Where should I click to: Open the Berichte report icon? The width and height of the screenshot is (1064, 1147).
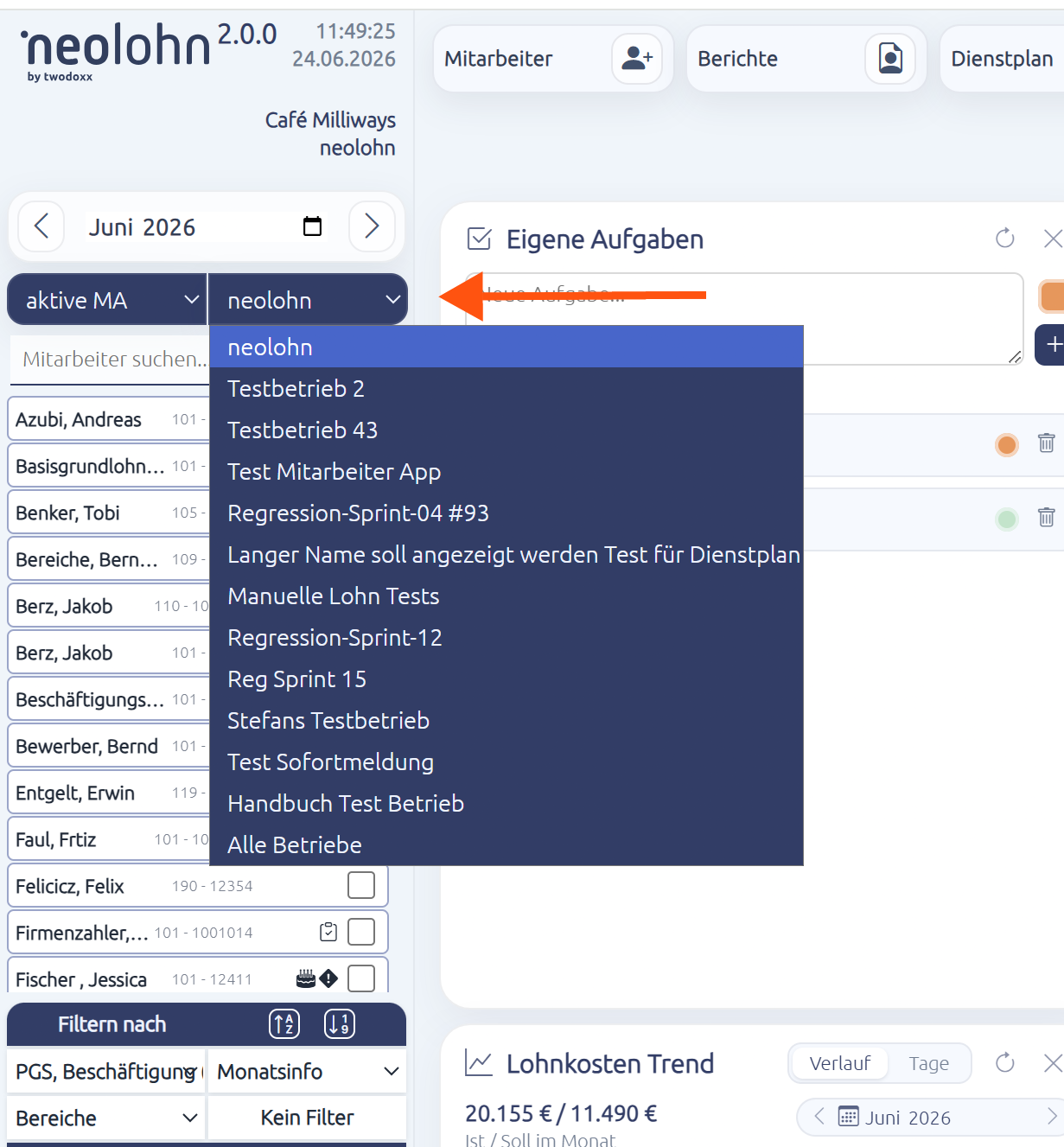click(x=890, y=59)
